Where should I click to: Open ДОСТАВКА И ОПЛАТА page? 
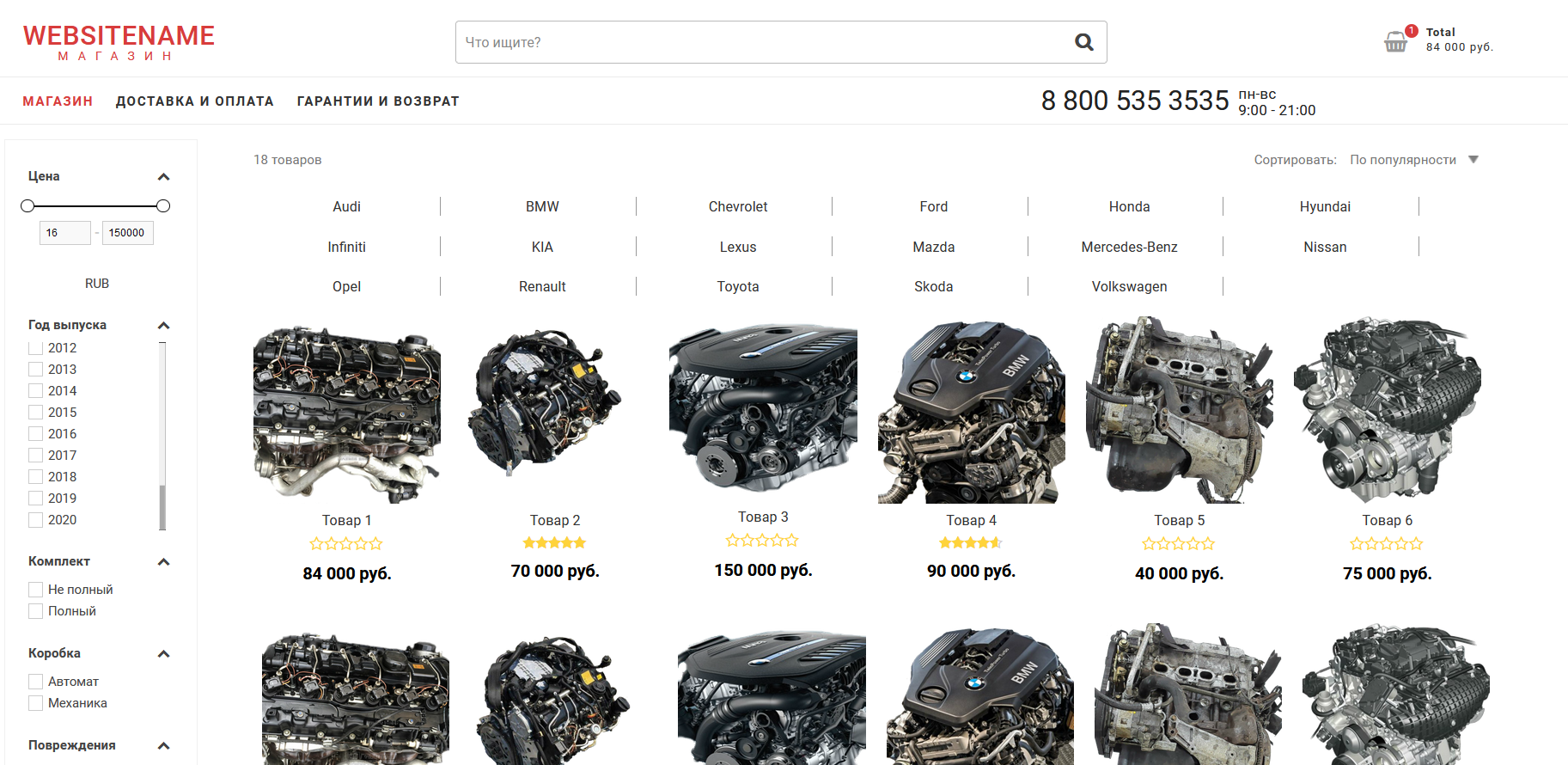pyautogui.click(x=195, y=101)
